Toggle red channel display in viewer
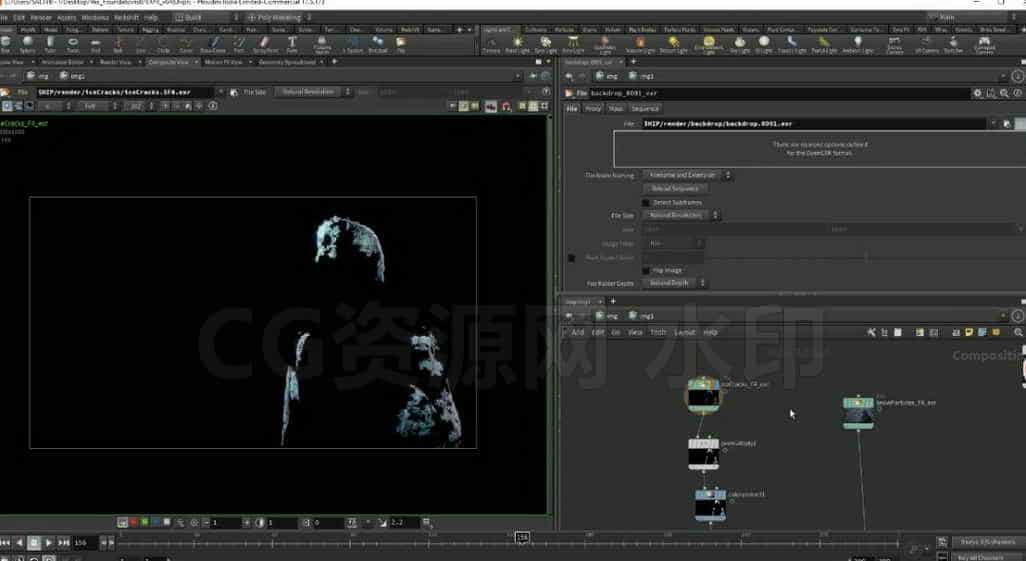1026x561 pixels. pyautogui.click(x=133, y=522)
